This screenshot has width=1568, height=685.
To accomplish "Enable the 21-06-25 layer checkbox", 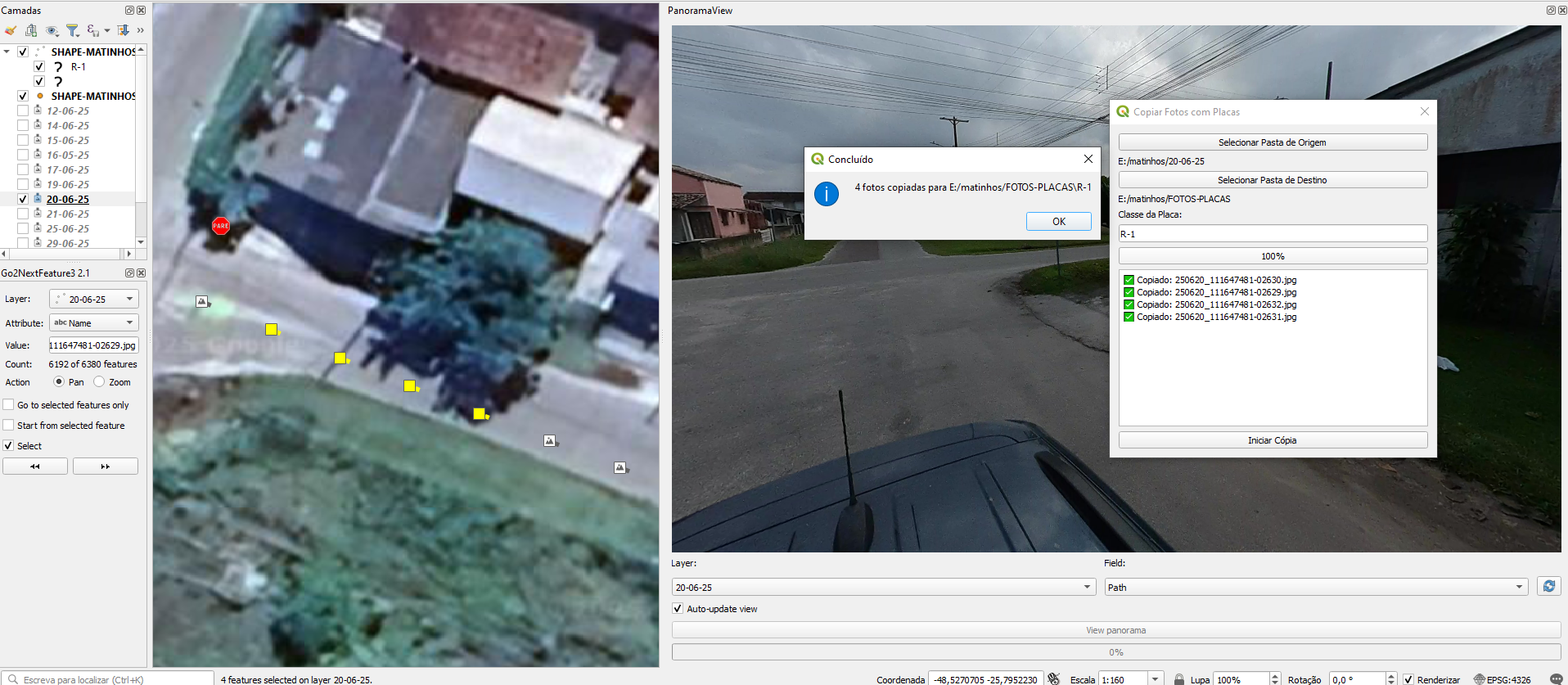I will pyautogui.click(x=23, y=214).
